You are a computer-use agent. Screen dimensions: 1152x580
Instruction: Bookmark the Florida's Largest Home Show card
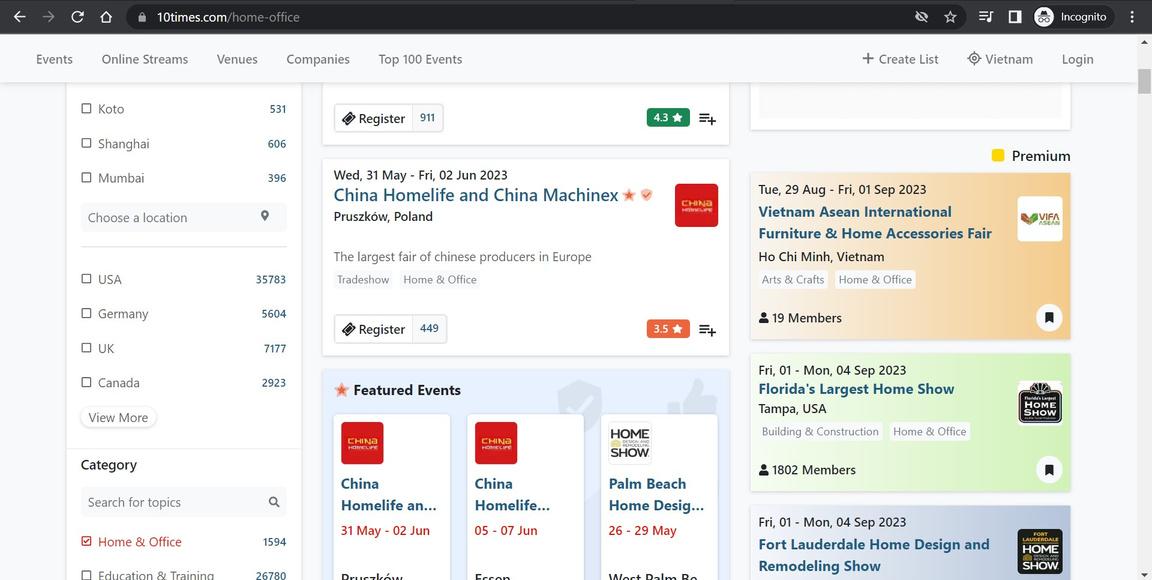coord(1049,469)
